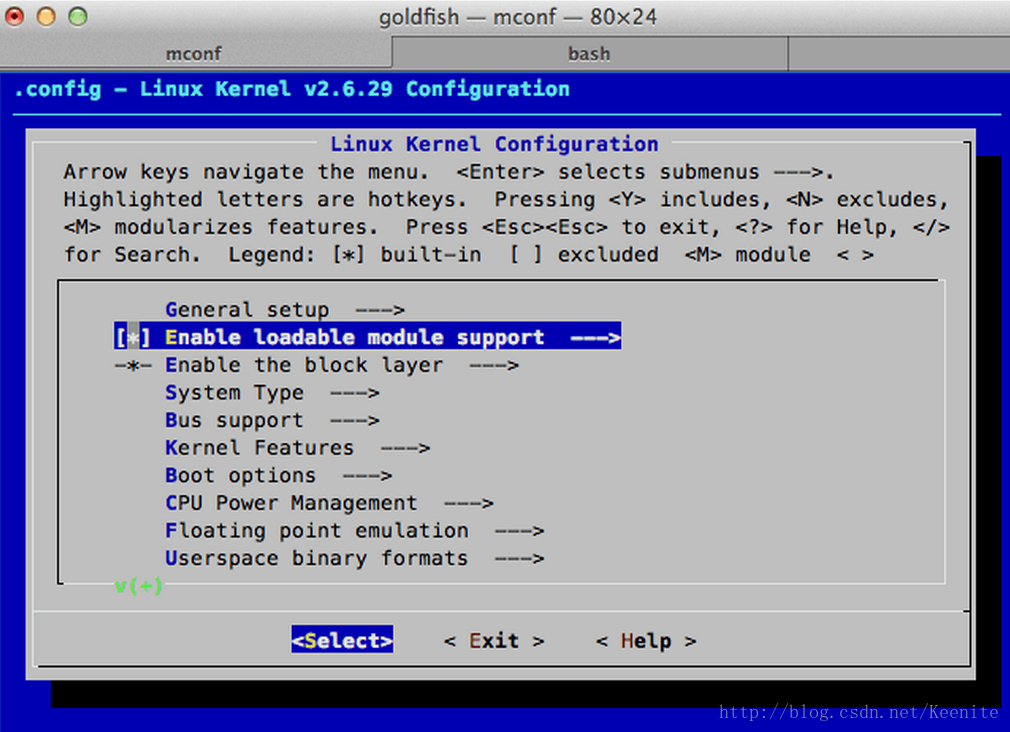The image size is (1010, 732).
Task: Click the arrow after CPU Power Management
Action: click(x=469, y=504)
